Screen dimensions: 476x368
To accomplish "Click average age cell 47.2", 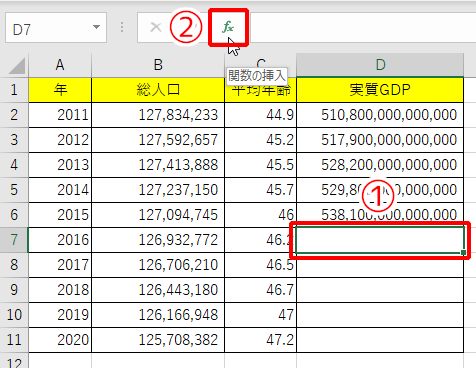I will (261, 340).
